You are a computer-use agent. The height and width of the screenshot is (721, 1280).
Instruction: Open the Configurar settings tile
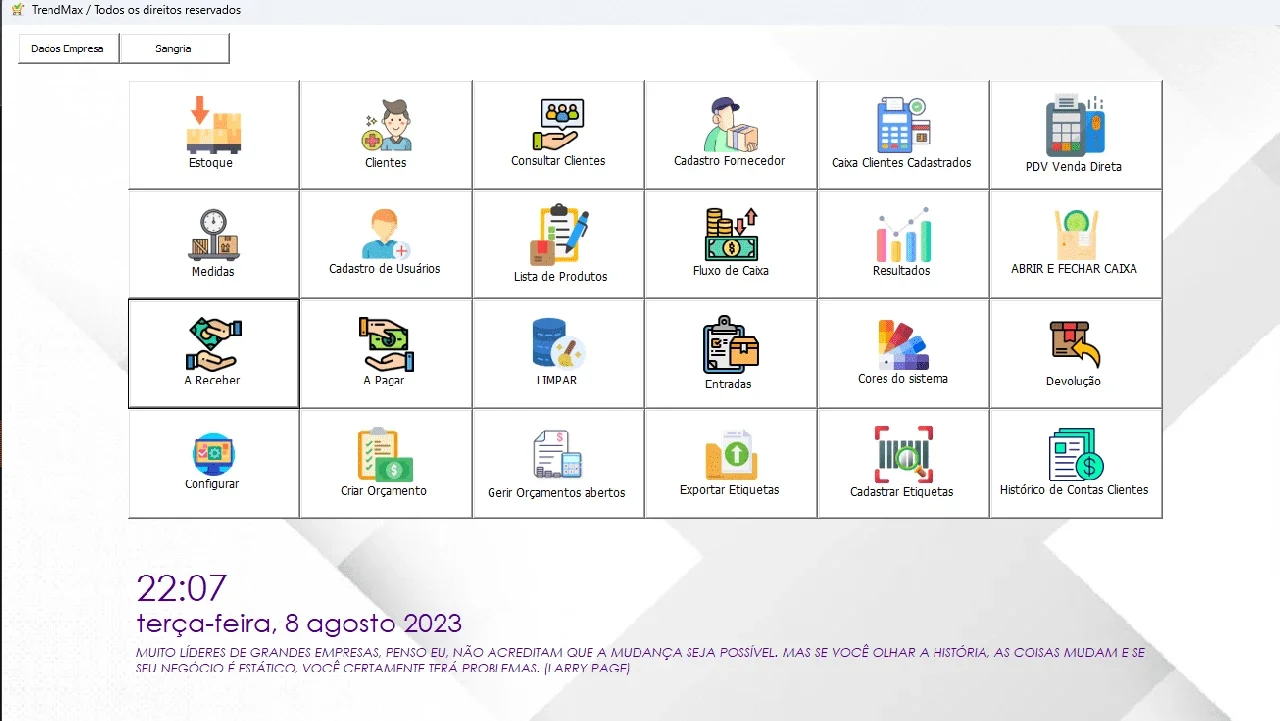tap(214, 463)
